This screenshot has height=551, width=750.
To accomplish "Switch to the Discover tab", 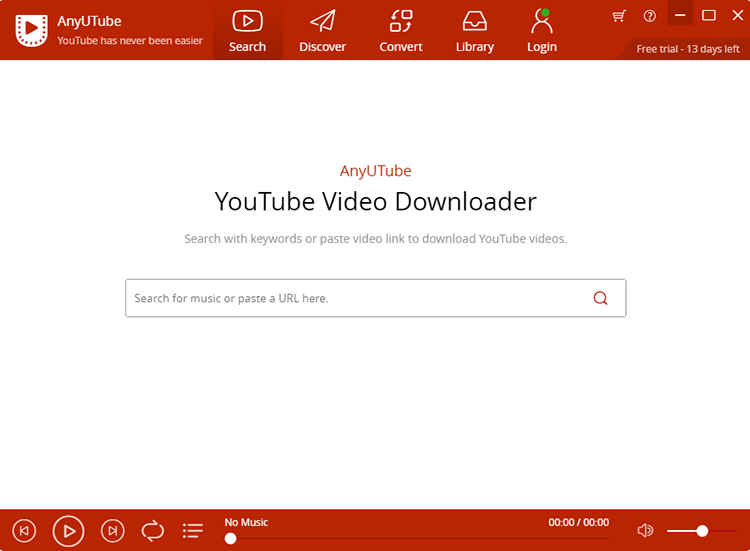I will [x=322, y=31].
